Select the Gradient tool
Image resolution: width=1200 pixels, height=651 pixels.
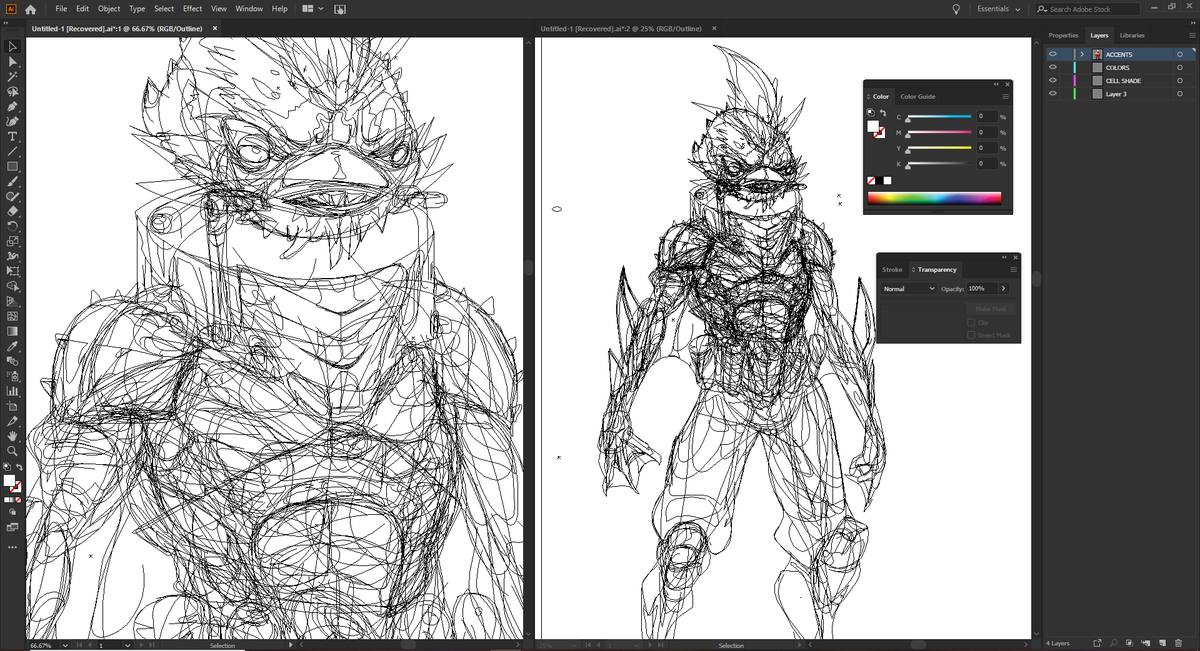coord(13,331)
